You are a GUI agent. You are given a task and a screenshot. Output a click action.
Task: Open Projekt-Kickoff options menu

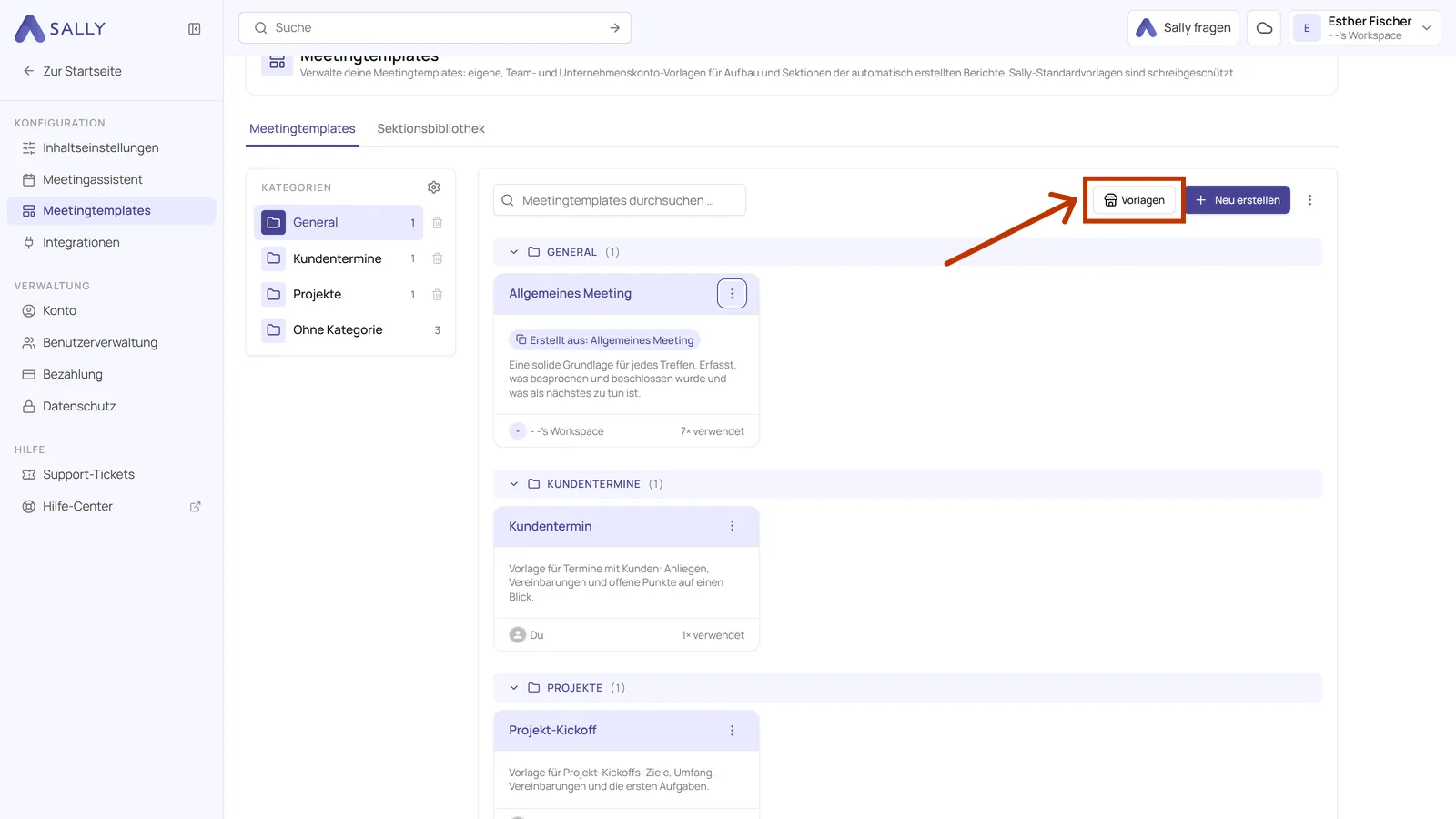[x=732, y=731]
